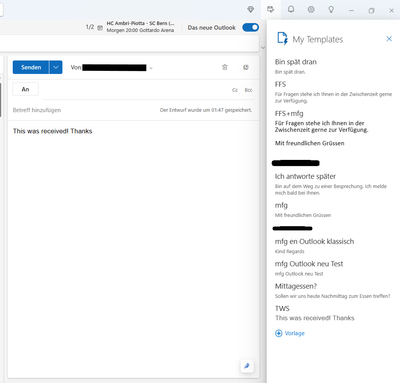Click the editor pen icon at bottom
The image size is (400, 383).
pyautogui.click(x=247, y=366)
